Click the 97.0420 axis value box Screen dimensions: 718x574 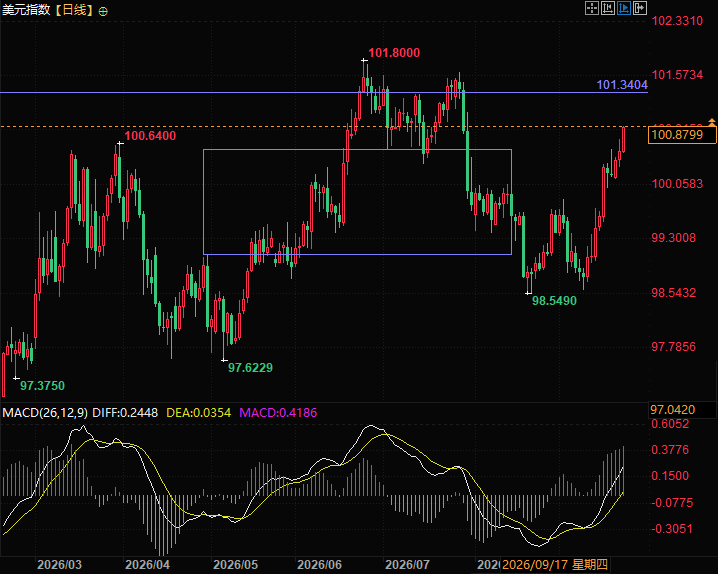682,410
